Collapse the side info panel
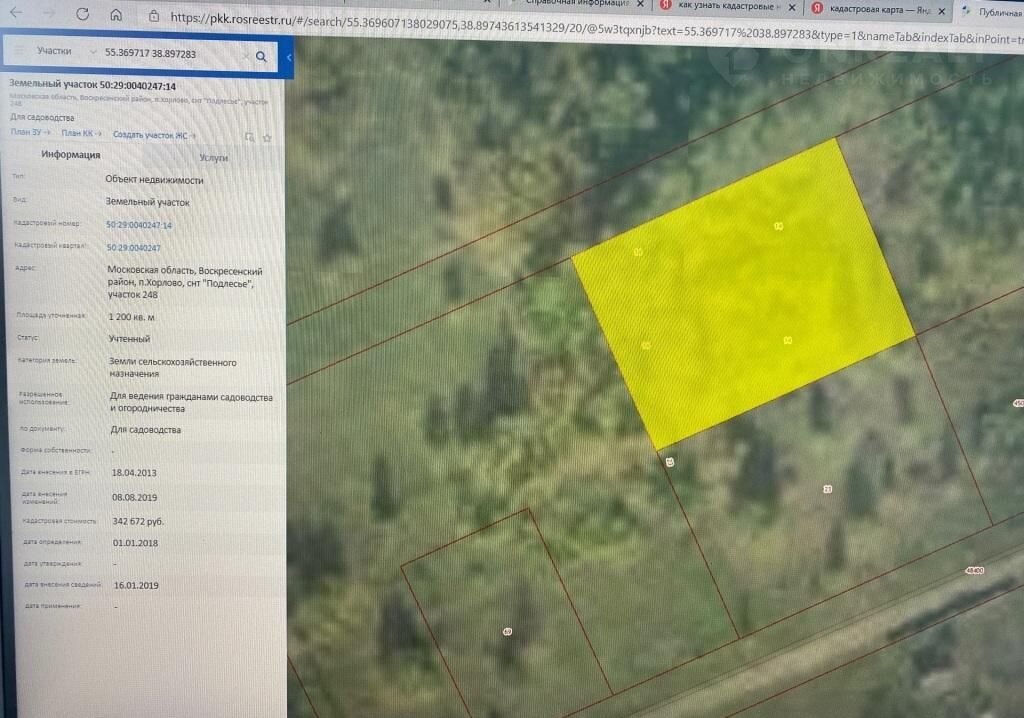Image resolution: width=1024 pixels, height=718 pixels. point(289,58)
